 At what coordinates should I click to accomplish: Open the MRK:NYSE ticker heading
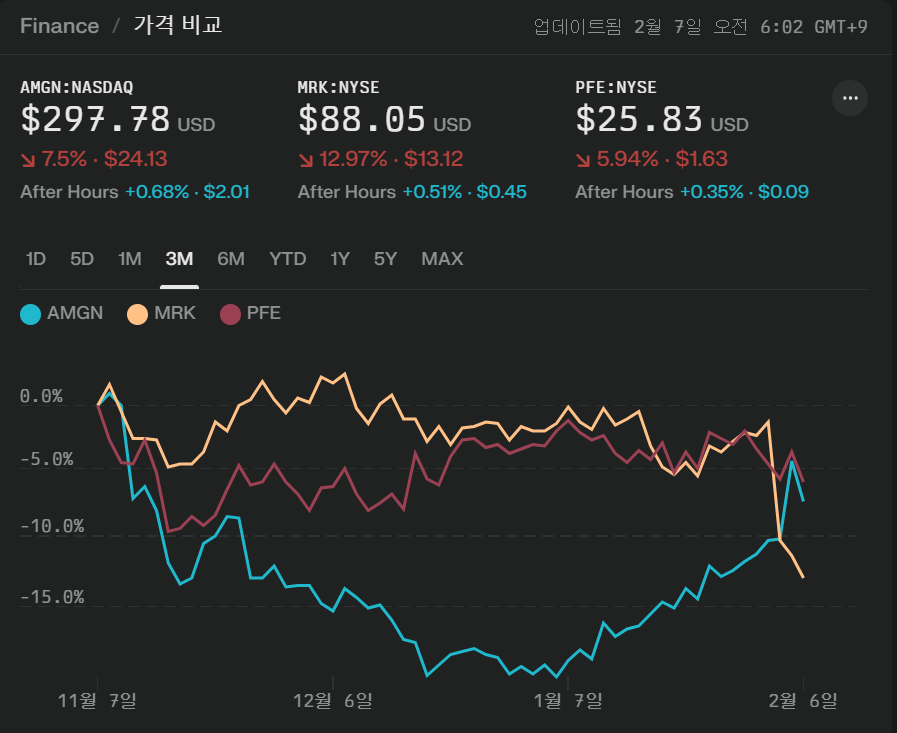click(338, 87)
